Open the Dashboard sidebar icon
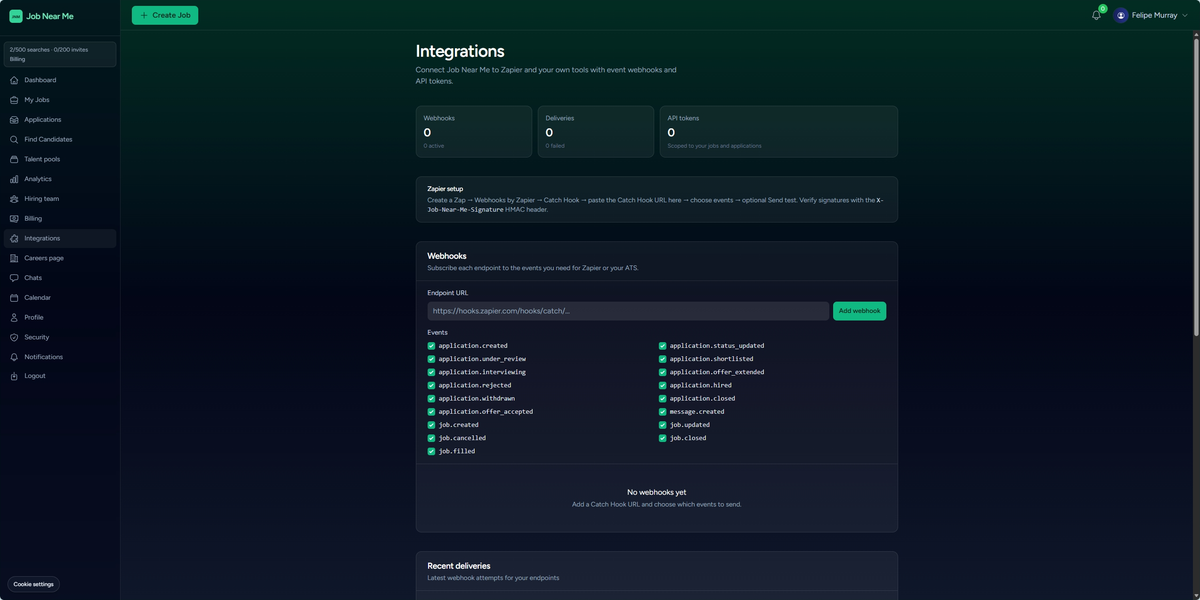This screenshot has width=1200, height=600. pos(14,80)
